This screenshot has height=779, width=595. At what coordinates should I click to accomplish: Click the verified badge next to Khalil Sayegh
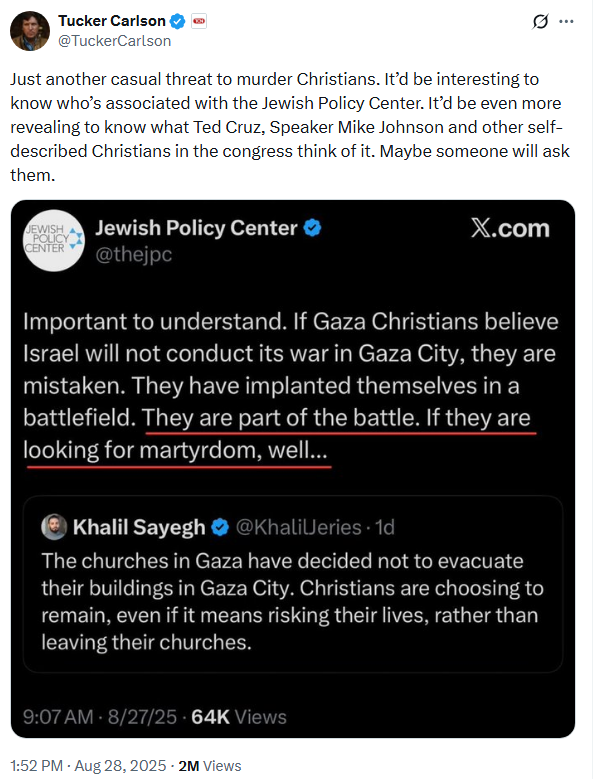[220, 527]
